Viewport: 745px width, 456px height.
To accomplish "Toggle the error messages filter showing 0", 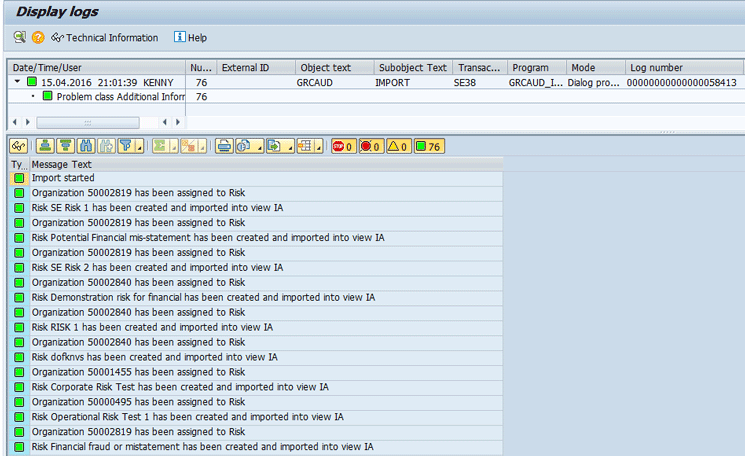I will [x=371, y=146].
